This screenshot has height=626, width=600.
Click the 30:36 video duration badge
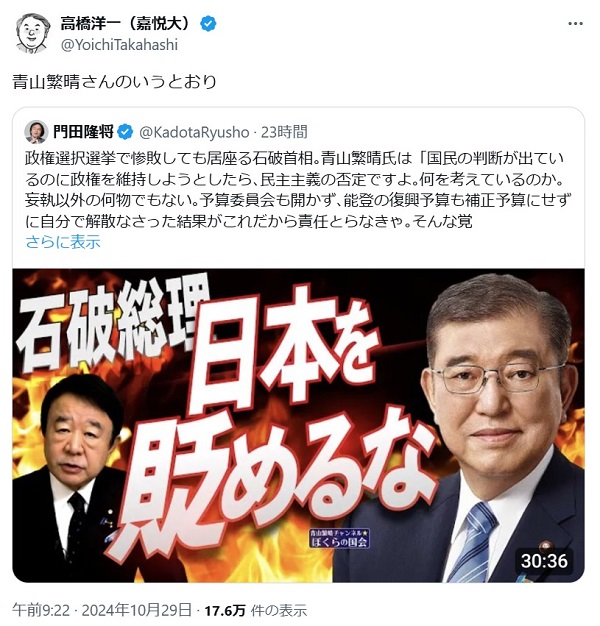(x=544, y=561)
